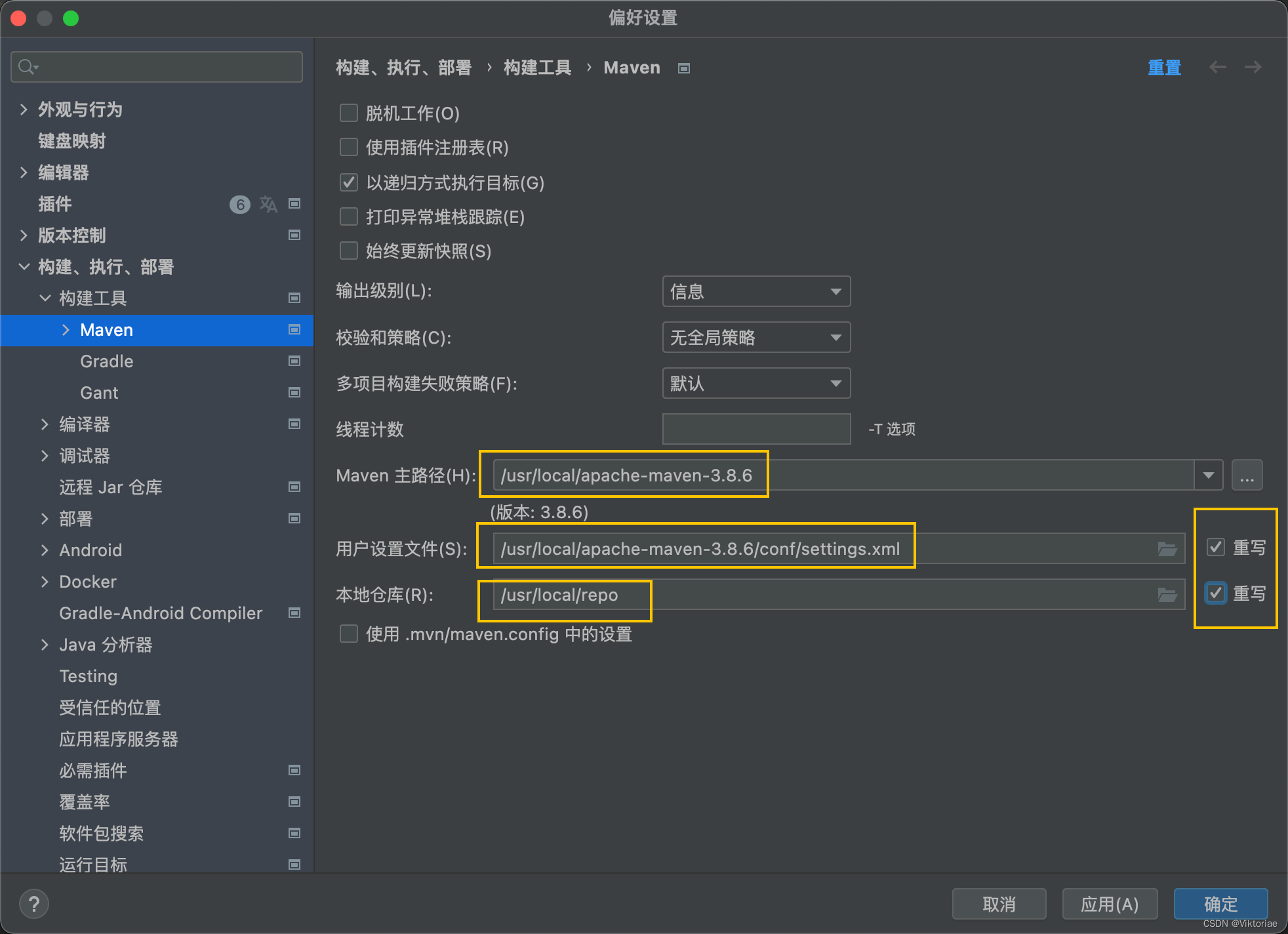This screenshot has width=1288, height=934.
Task: Expand the 编辑器 tree node
Action: (x=24, y=173)
